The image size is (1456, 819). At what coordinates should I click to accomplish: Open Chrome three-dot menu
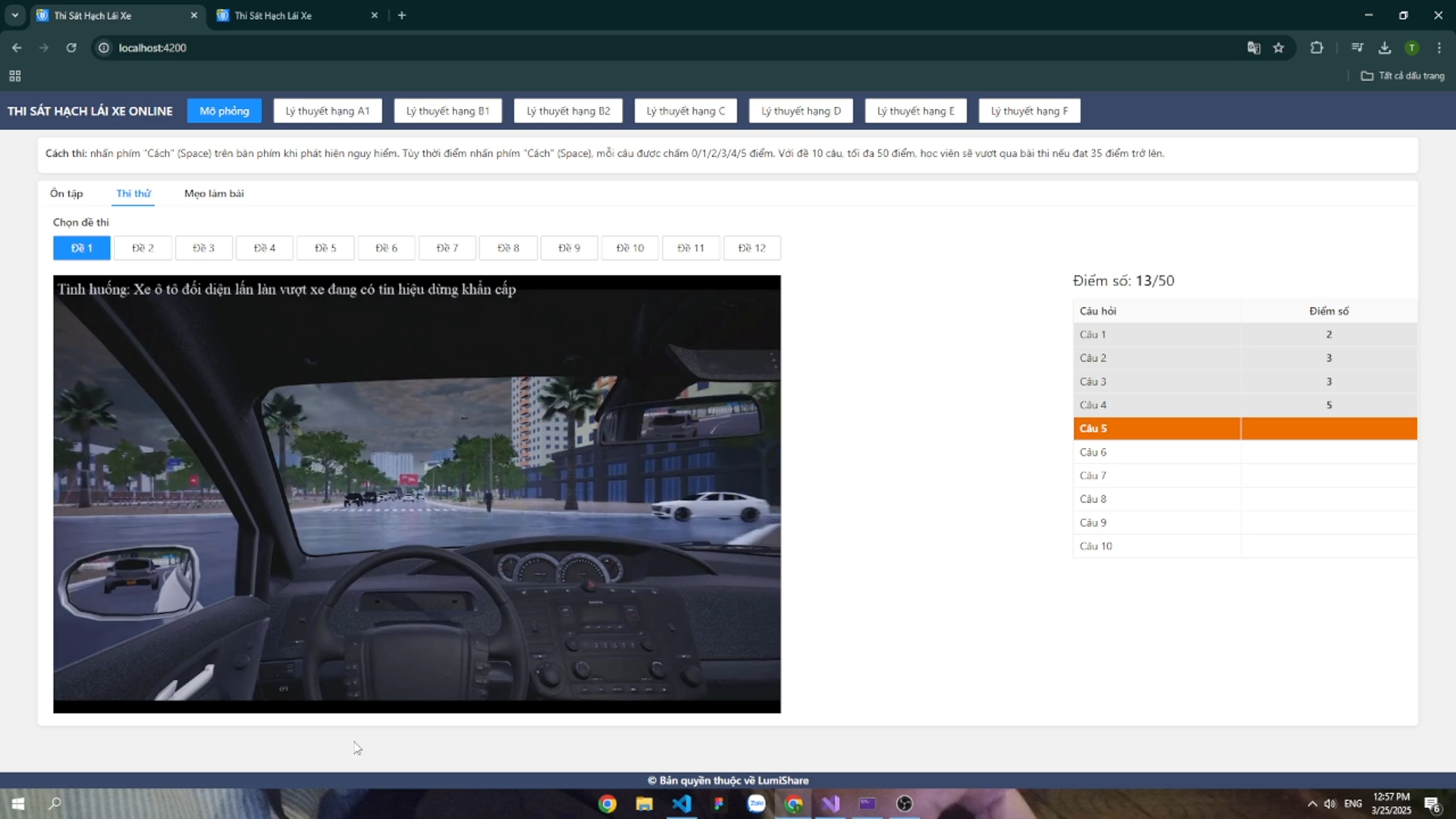[1439, 48]
